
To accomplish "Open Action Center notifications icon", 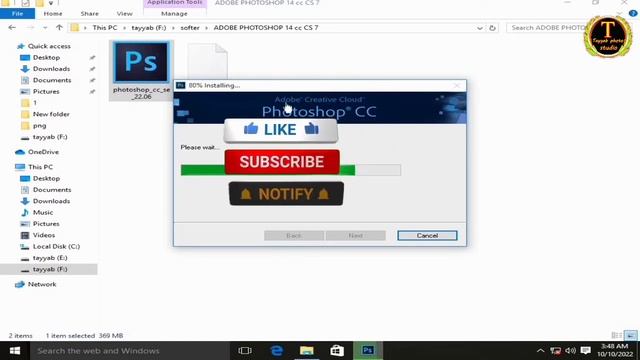I will (x=586, y=351).
